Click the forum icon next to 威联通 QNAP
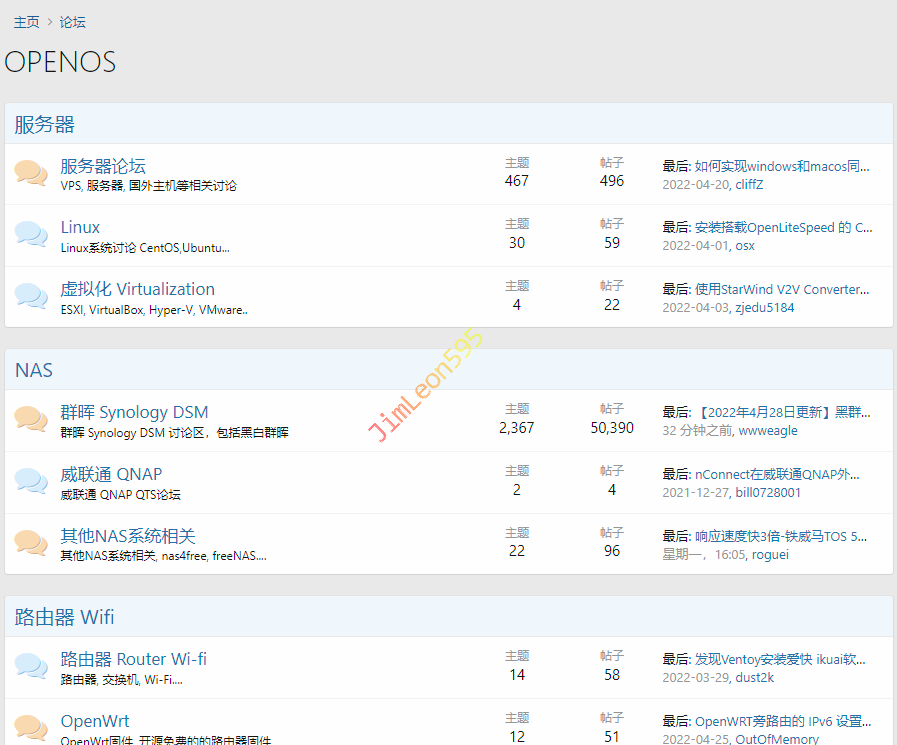The image size is (897, 745). pos(31,482)
